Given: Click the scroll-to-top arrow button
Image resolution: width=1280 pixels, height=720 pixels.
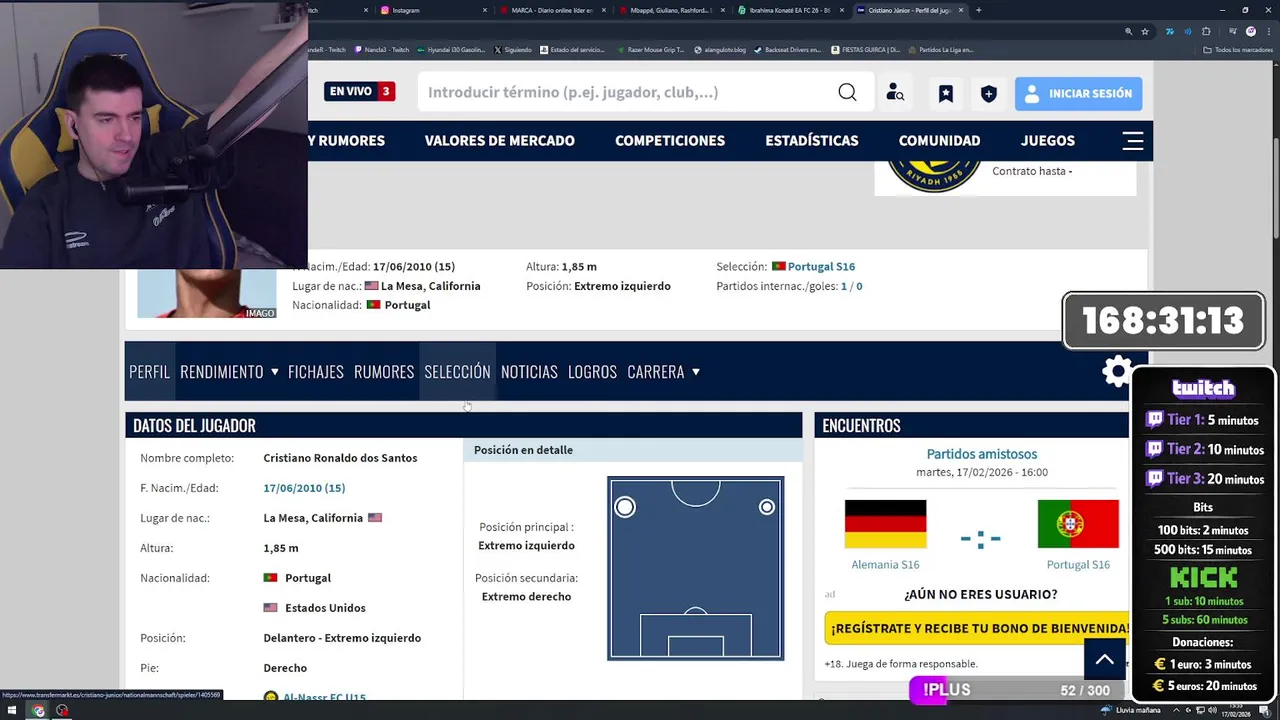Looking at the screenshot, I should coord(1104,659).
